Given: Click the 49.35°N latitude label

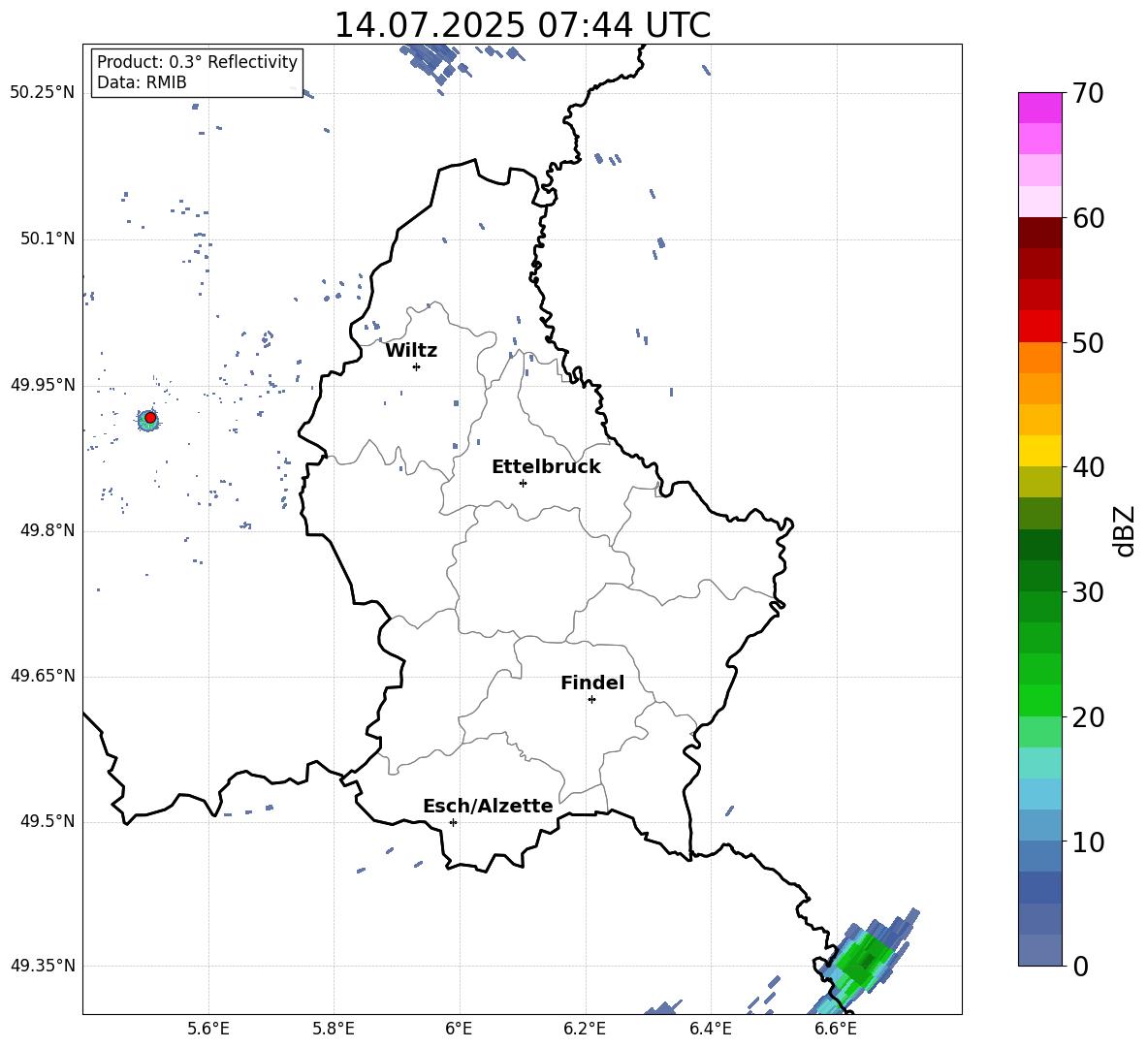Looking at the screenshot, I should coord(43,966).
